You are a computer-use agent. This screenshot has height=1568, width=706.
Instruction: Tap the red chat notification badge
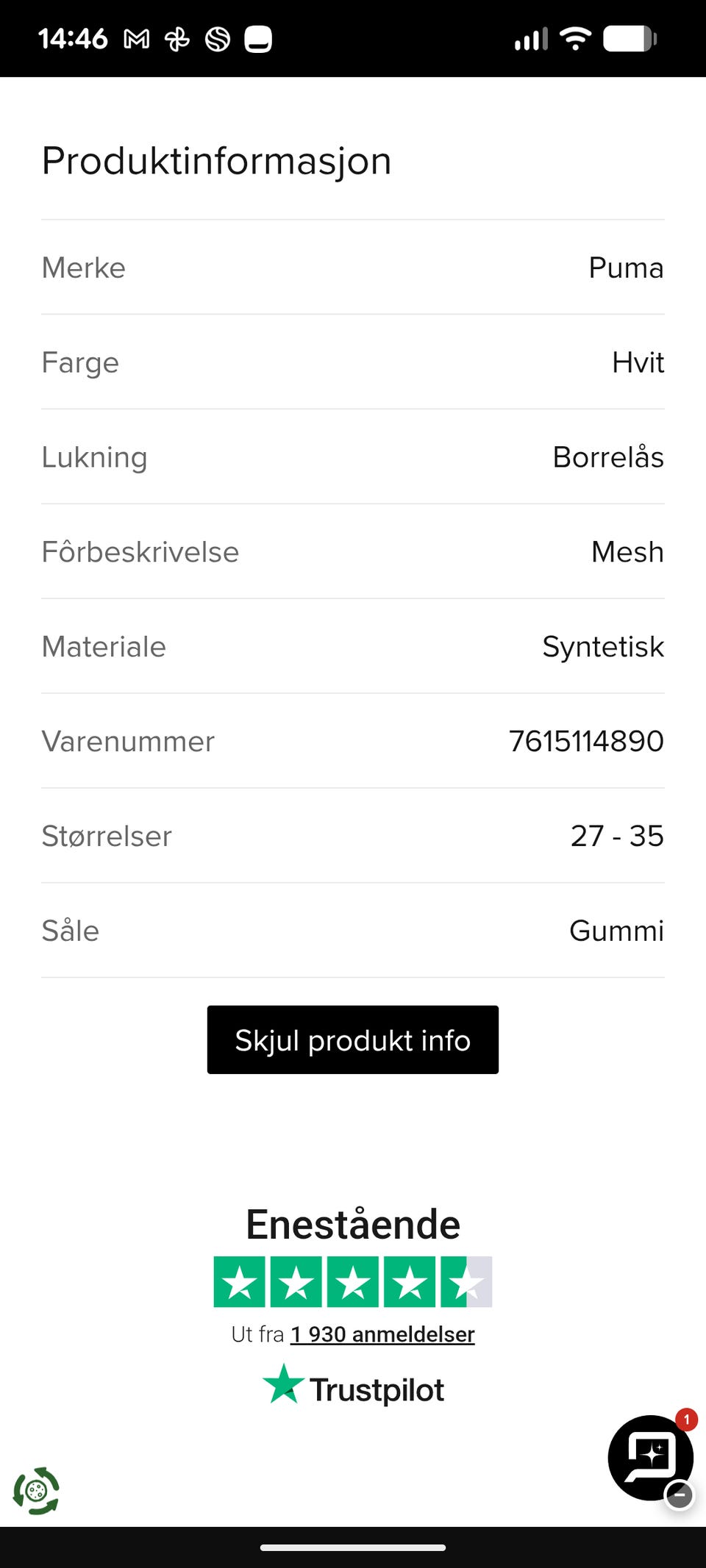pyautogui.click(x=686, y=1420)
